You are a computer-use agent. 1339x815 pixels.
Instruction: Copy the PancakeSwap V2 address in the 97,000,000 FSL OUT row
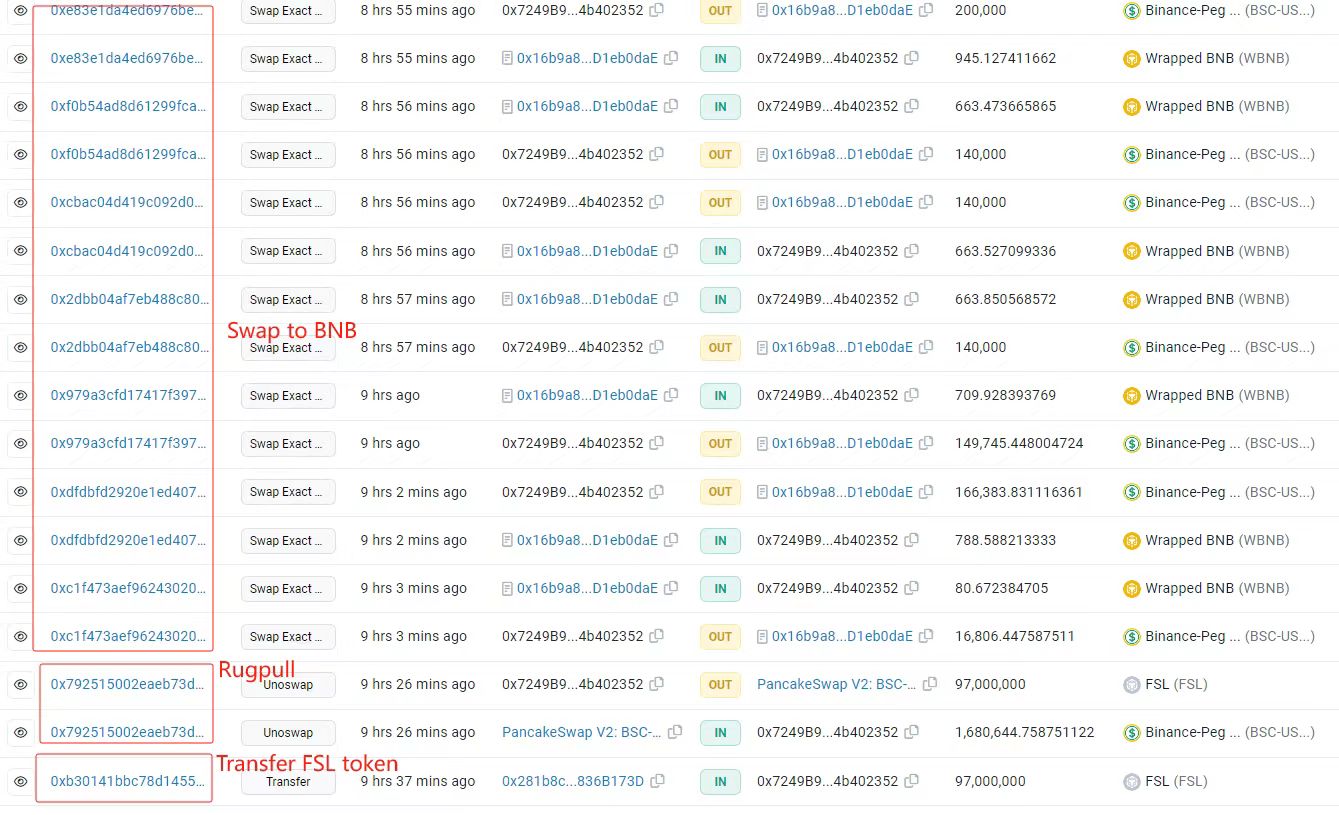(930, 685)
